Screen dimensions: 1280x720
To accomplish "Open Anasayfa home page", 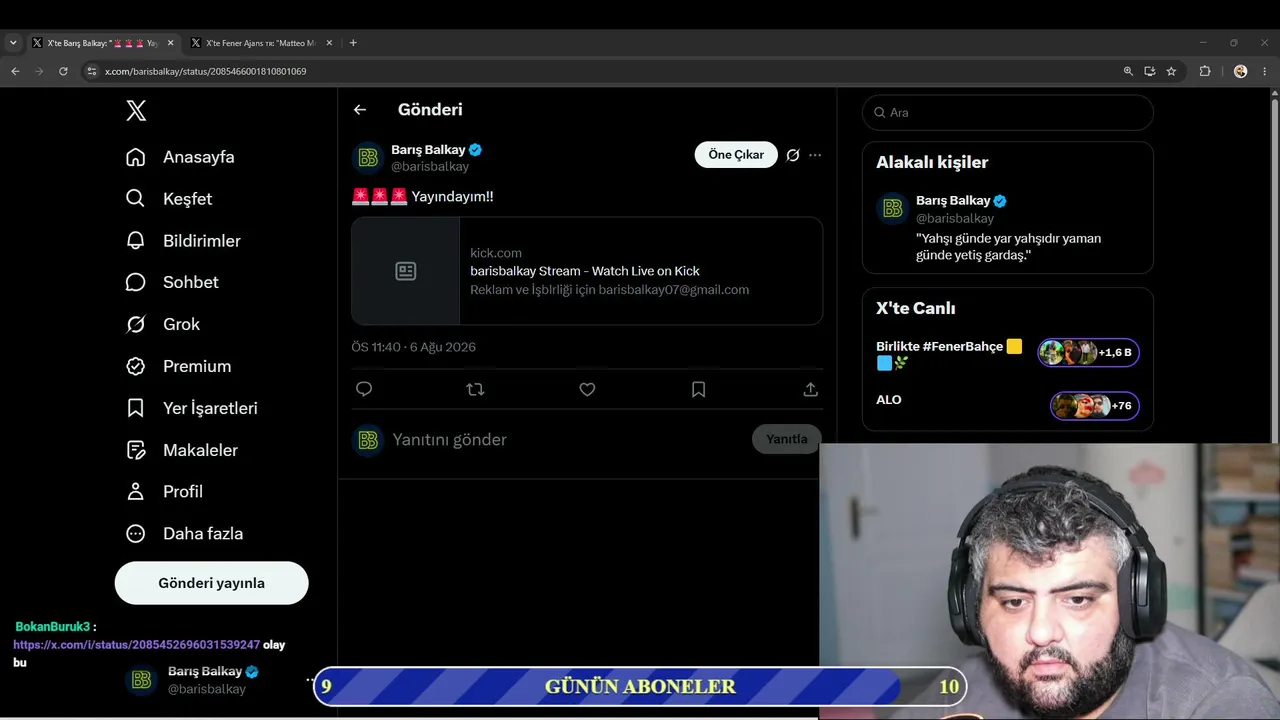I will pos(181,157).
